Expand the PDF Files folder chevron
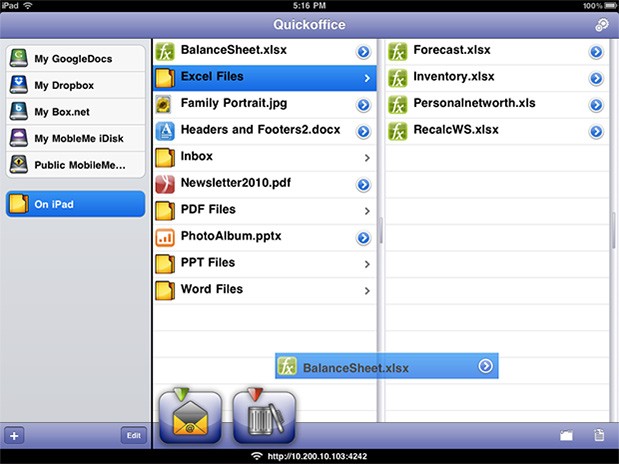This screenshot has width=619, height=464. pos(367,211)
